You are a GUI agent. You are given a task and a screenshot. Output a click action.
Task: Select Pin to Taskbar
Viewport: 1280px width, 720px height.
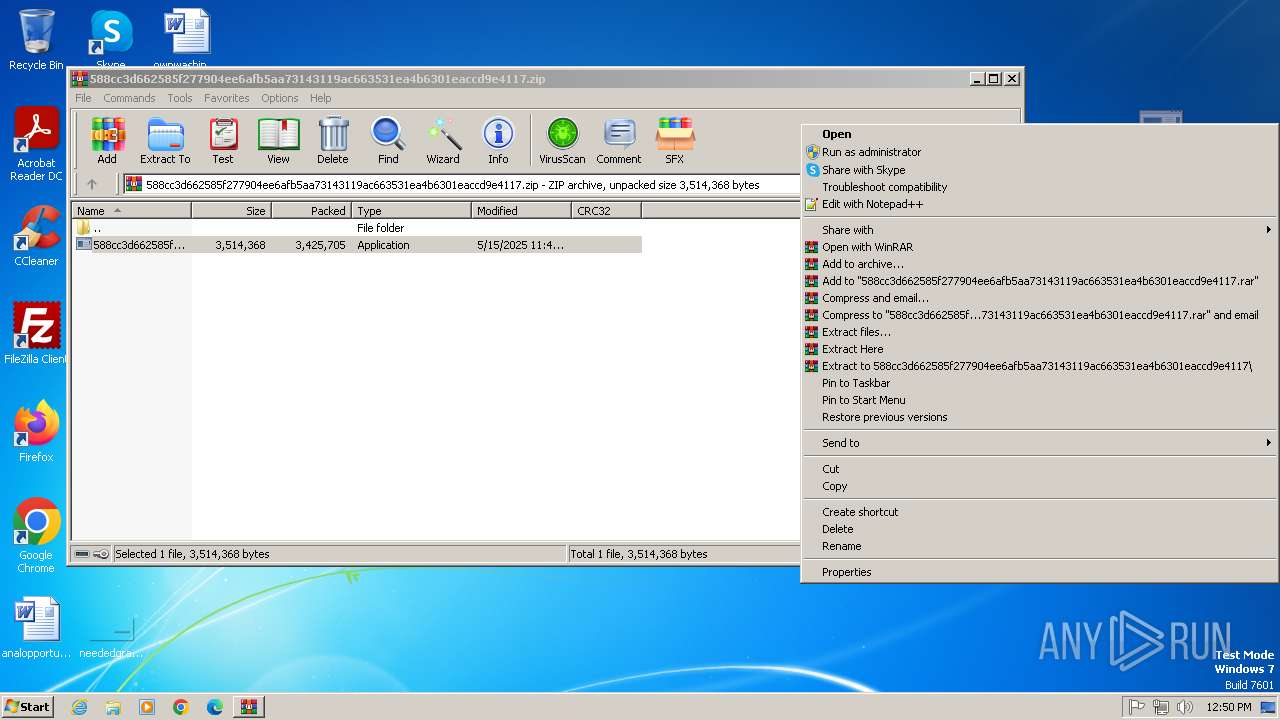pyautogui.click(x=1040, y=383)
